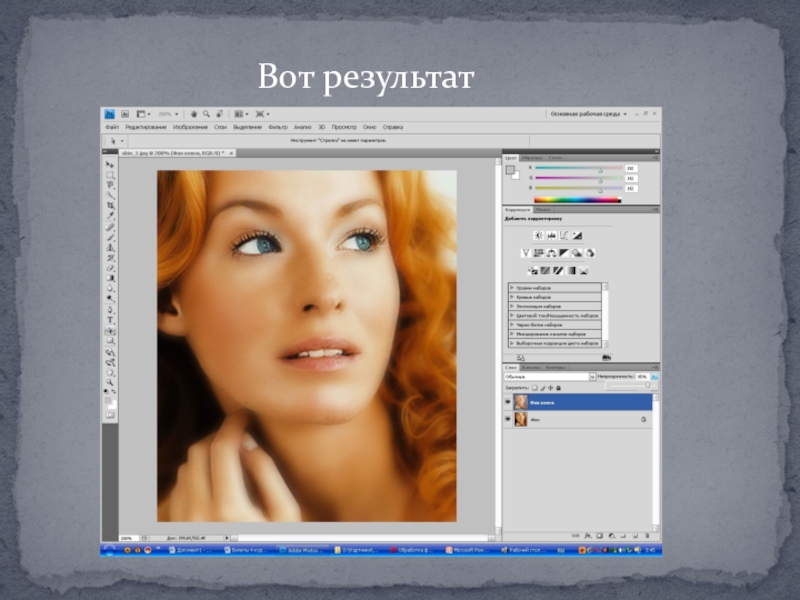Viewport: 800px width, 600px height.
Task: Open the 'Фильтр' menu
Action: 277,127
